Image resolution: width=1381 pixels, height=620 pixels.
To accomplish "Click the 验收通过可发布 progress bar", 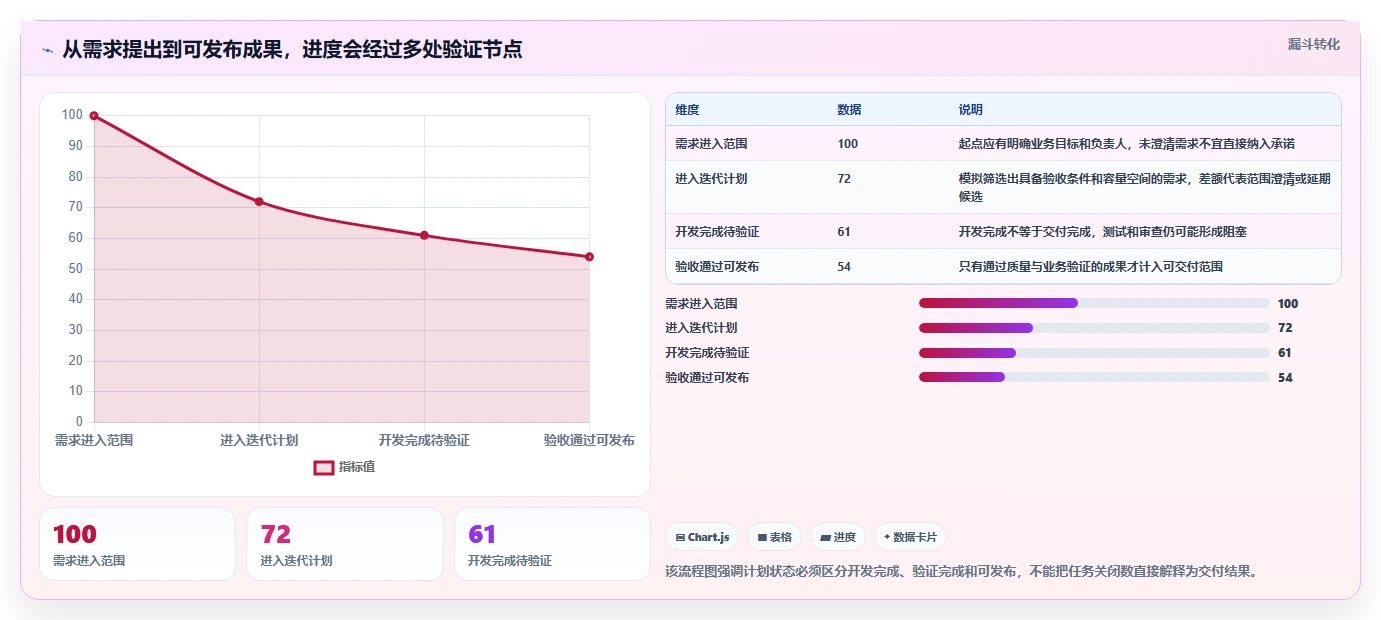I will coord(1094,377).
